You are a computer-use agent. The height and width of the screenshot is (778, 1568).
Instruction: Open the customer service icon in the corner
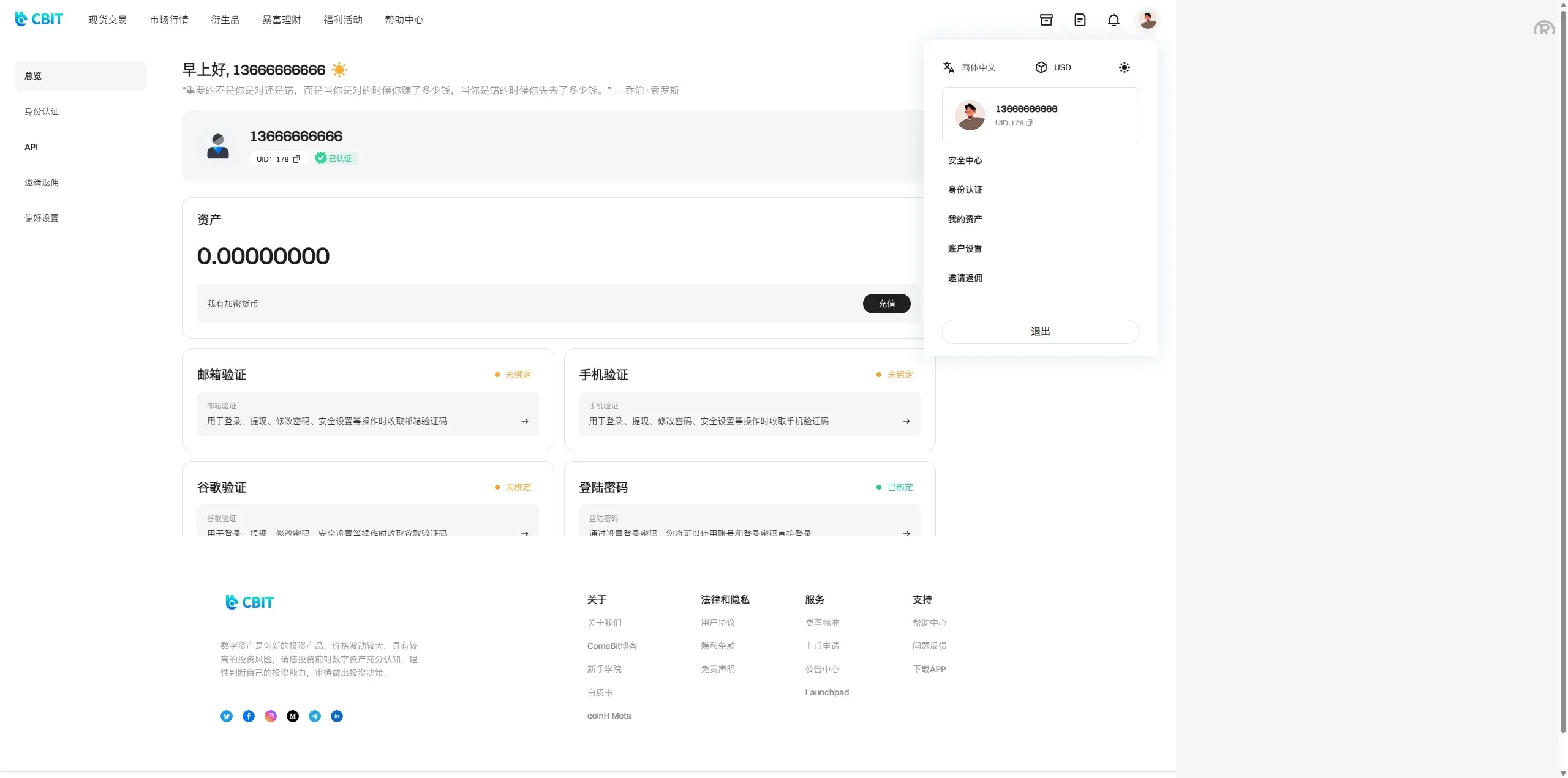[1544, 28]
